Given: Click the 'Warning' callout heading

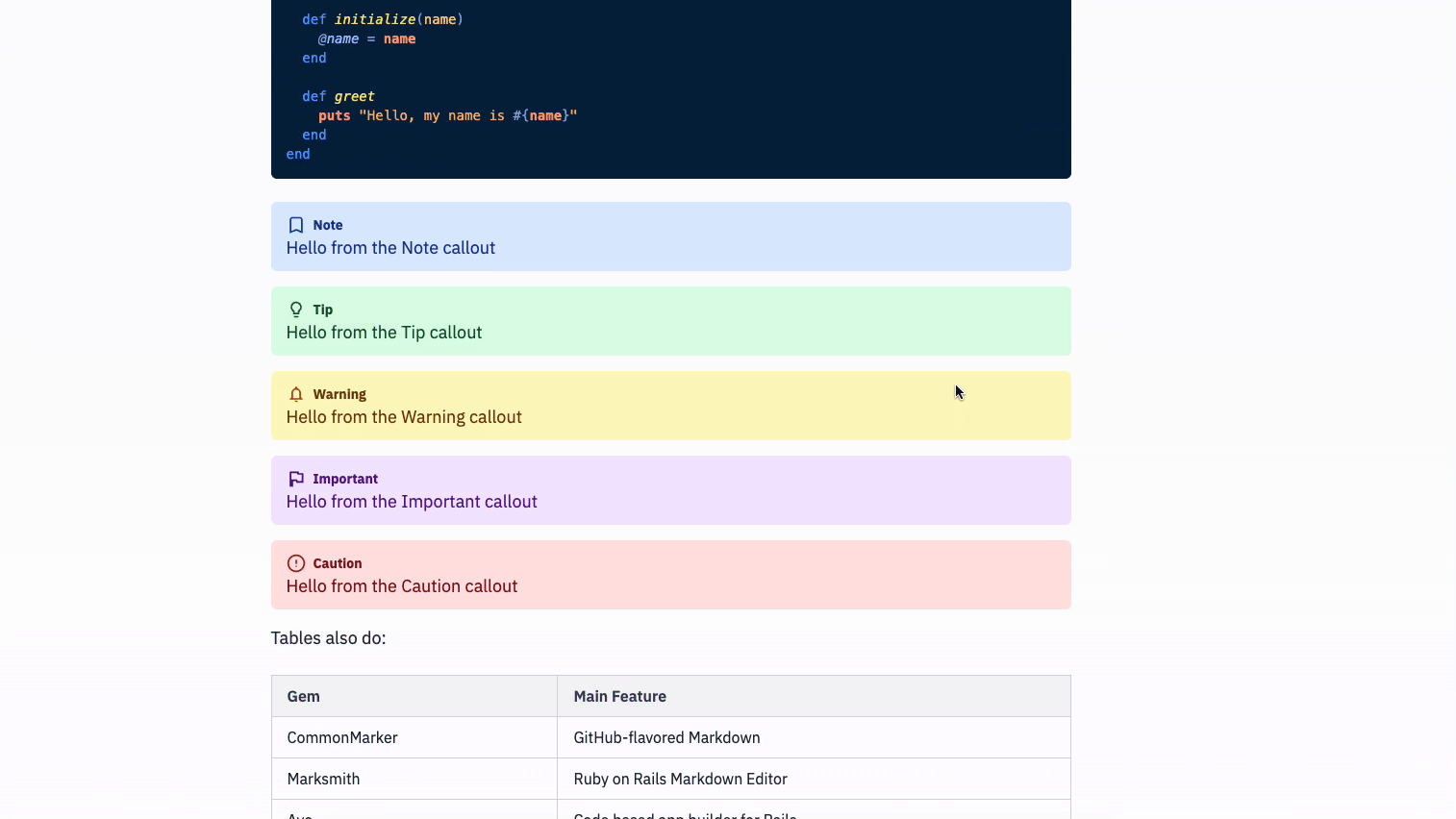Looking at the screenshot, I should [x=339, y=394].
